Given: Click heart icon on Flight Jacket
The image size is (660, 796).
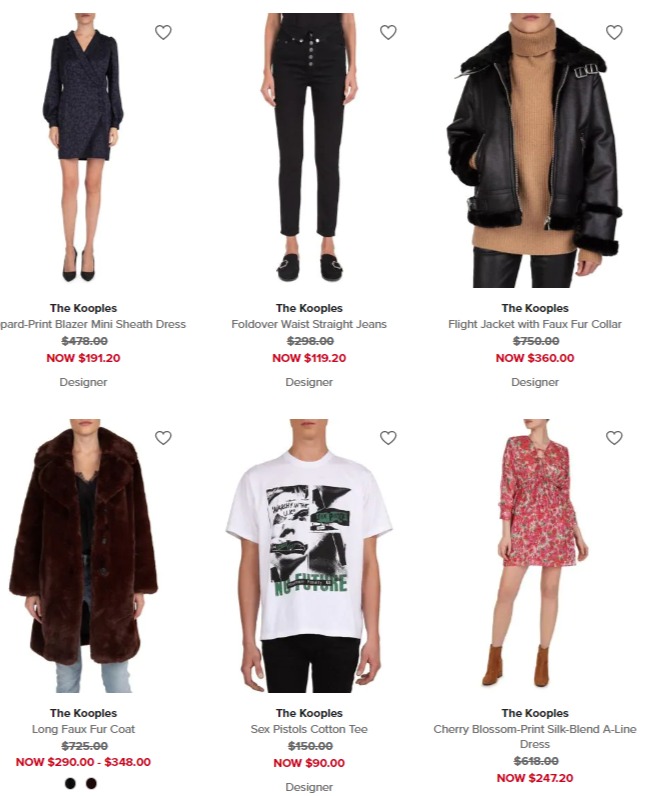Looking at the screenshot, I should coord(614,32).
